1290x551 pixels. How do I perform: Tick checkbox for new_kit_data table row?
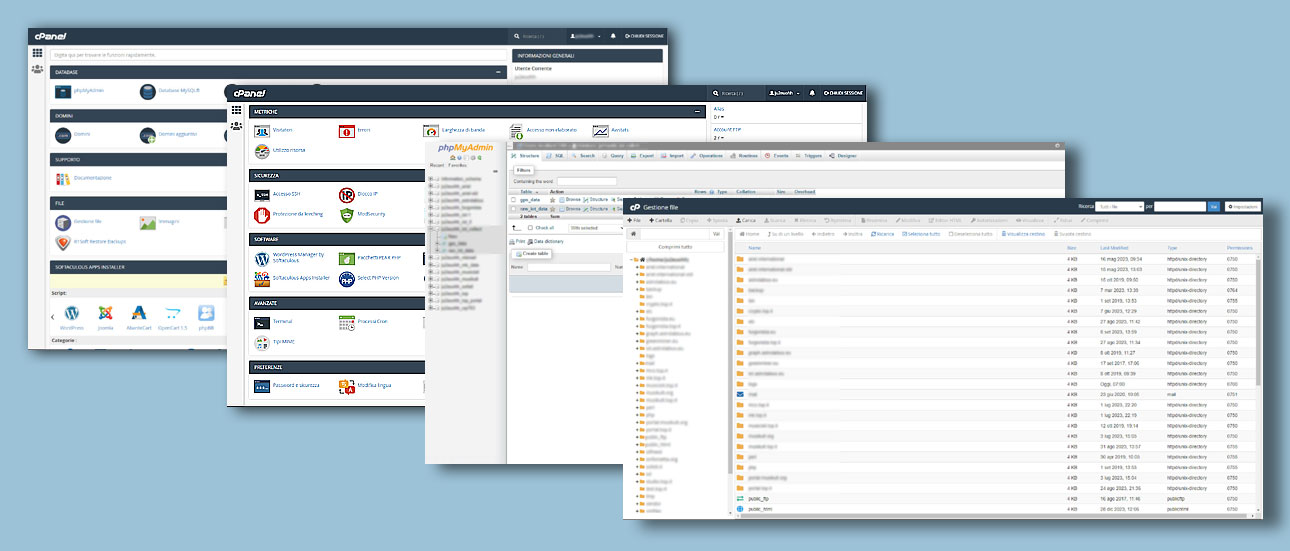pyautogui.click(x=513, y=208)
